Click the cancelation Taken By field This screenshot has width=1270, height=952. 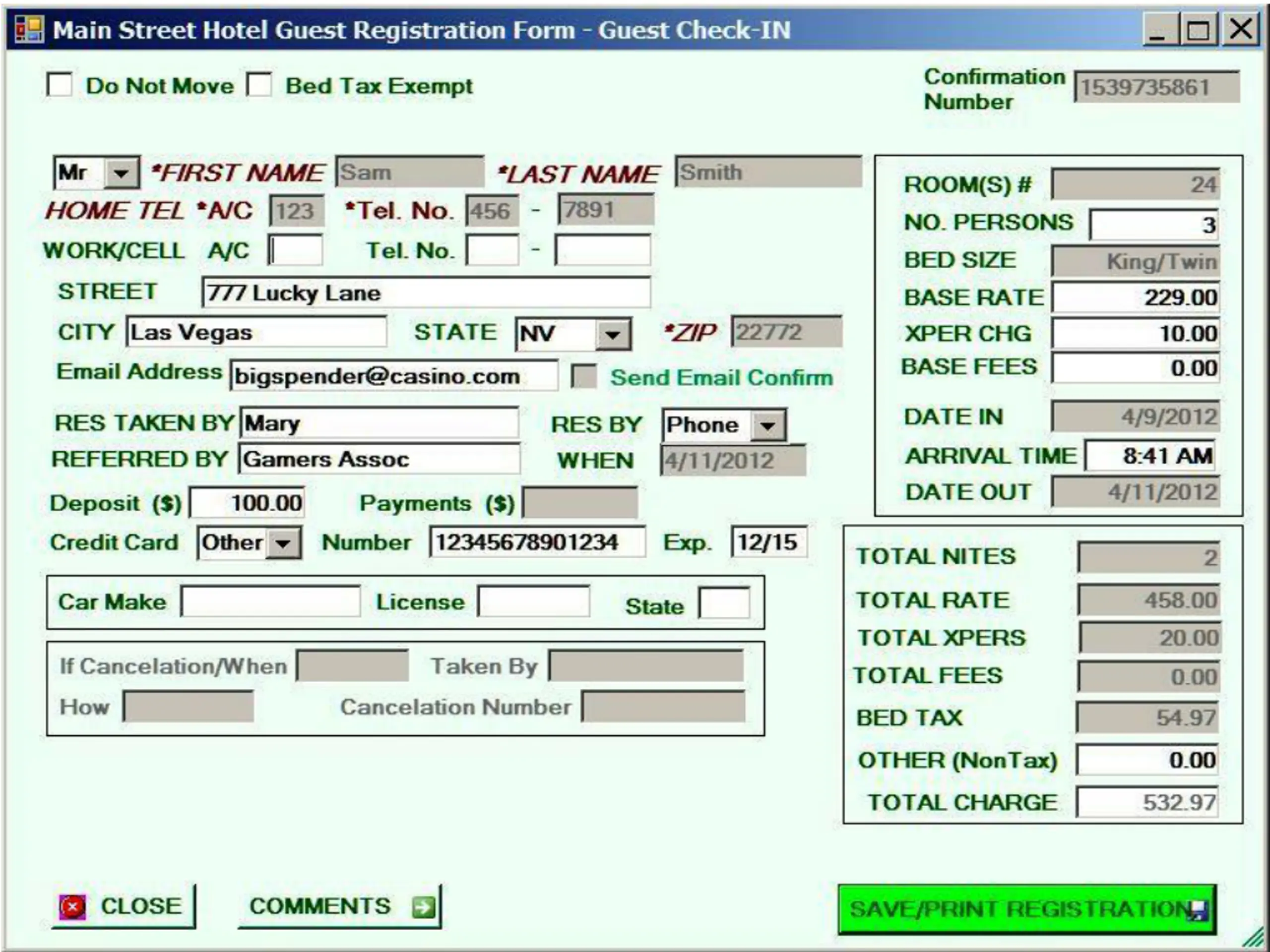click(x=646, y=665)
